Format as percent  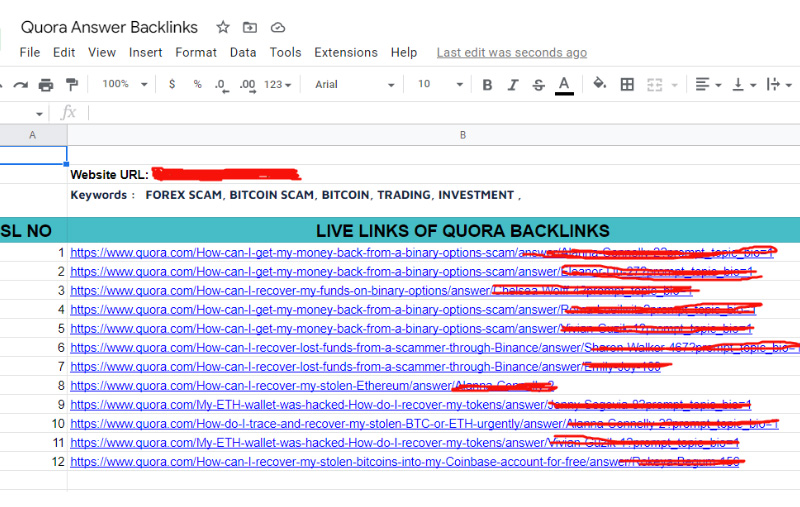click(197, 84)
